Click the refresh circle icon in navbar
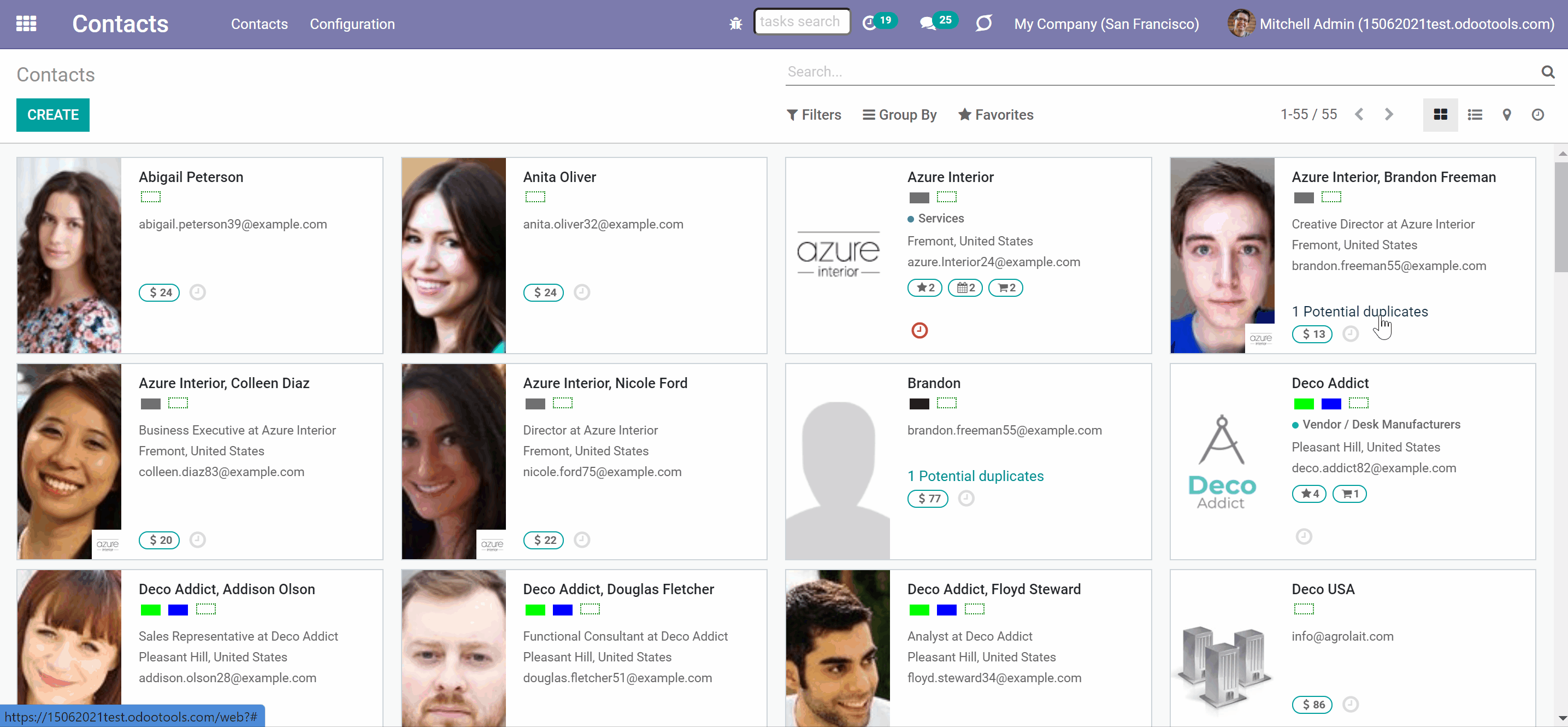Image resolution: width=1568 pixels, height=727 pixels. pyautogui.click(x=983, y=24)
